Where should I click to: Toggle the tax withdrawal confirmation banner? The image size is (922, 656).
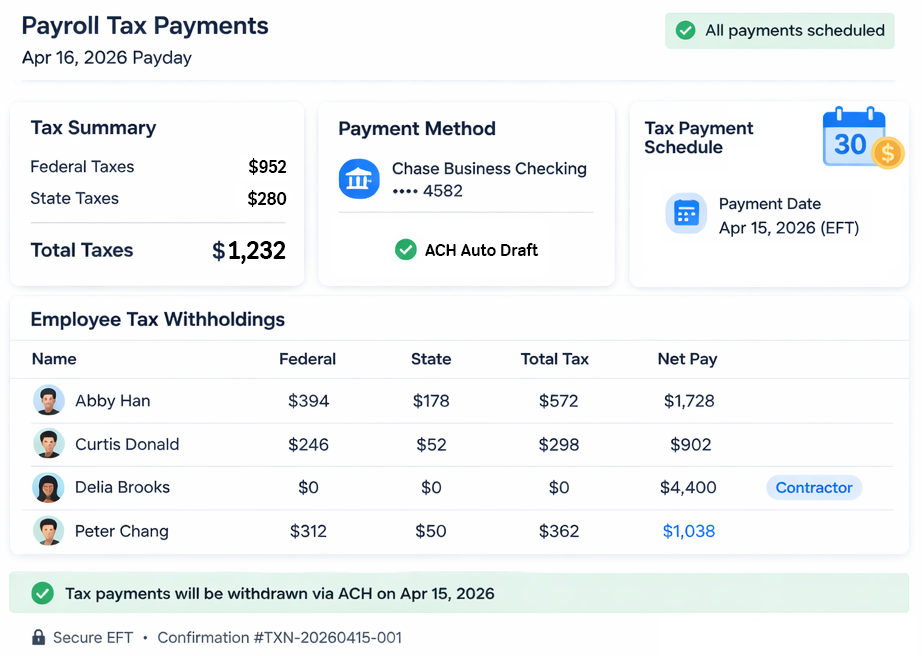coord(460,593)
